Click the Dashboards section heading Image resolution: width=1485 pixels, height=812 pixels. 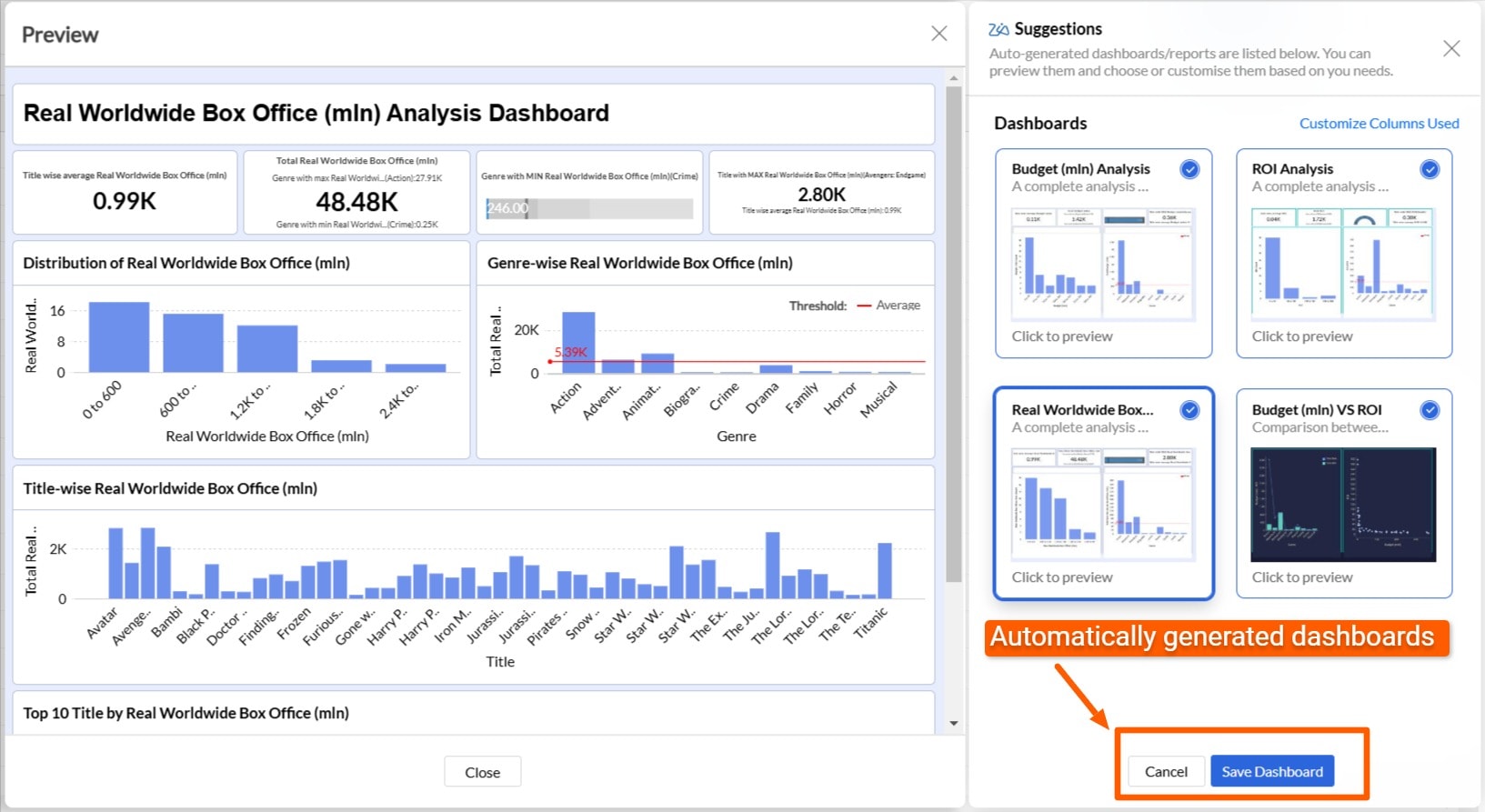(x=1040, y=123)
